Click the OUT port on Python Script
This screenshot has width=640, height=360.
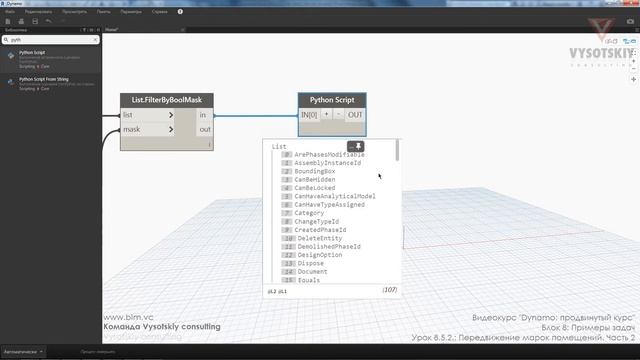tap(355, 115)
